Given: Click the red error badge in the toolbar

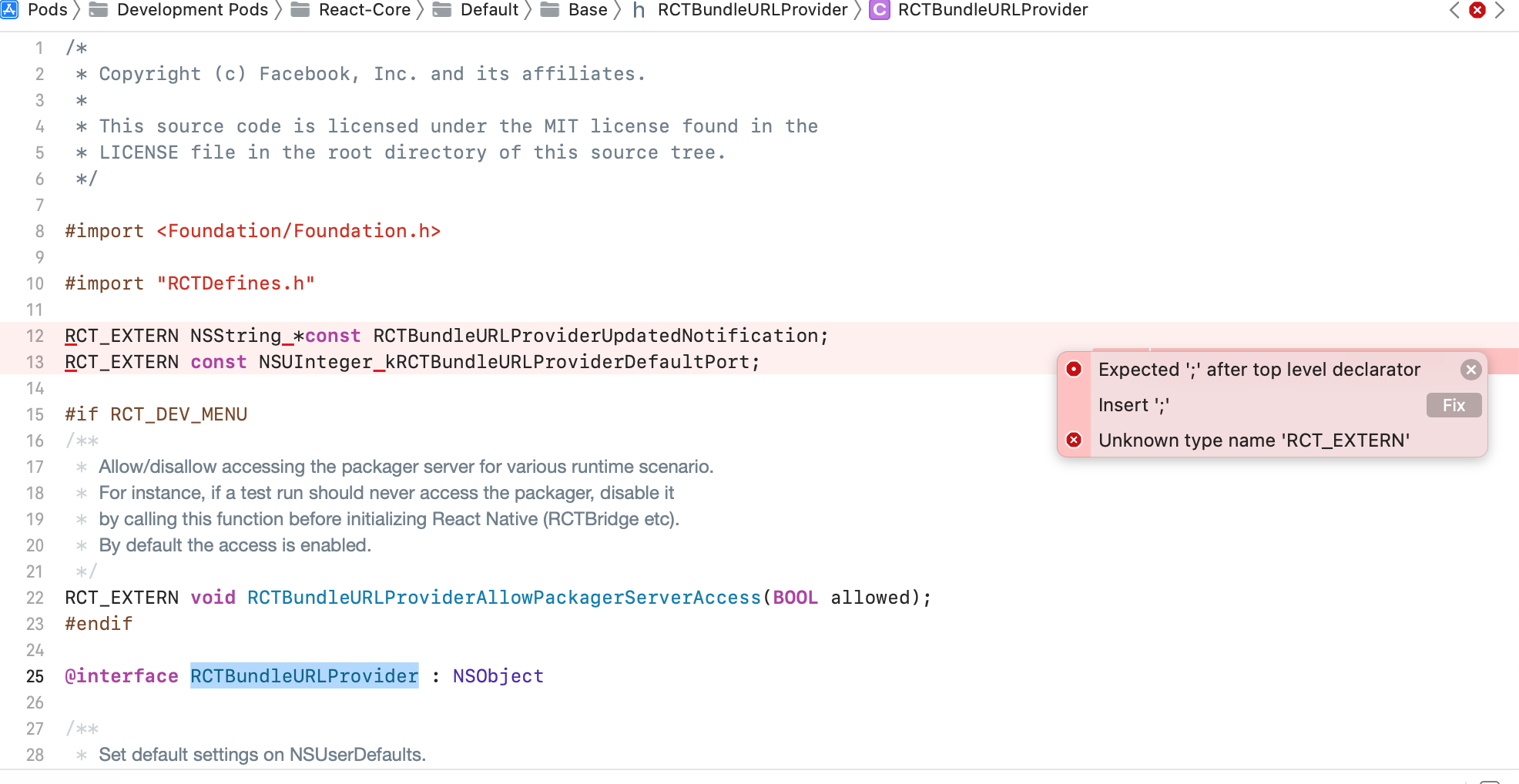Looking at the screenshot, I should coord(1477,10).
